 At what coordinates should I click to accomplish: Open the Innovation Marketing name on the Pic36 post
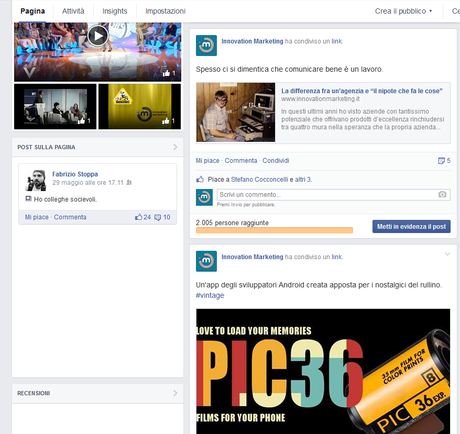[x=252, y=257]
